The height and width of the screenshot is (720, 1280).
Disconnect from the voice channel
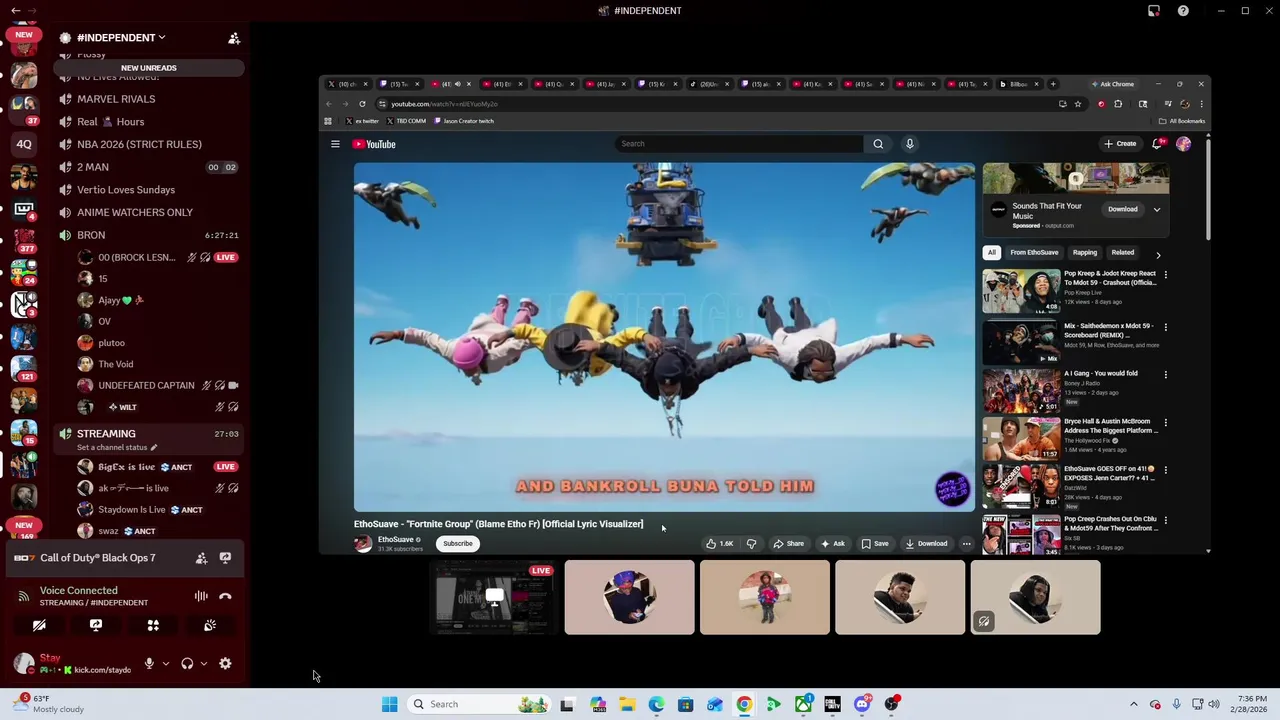225,596
